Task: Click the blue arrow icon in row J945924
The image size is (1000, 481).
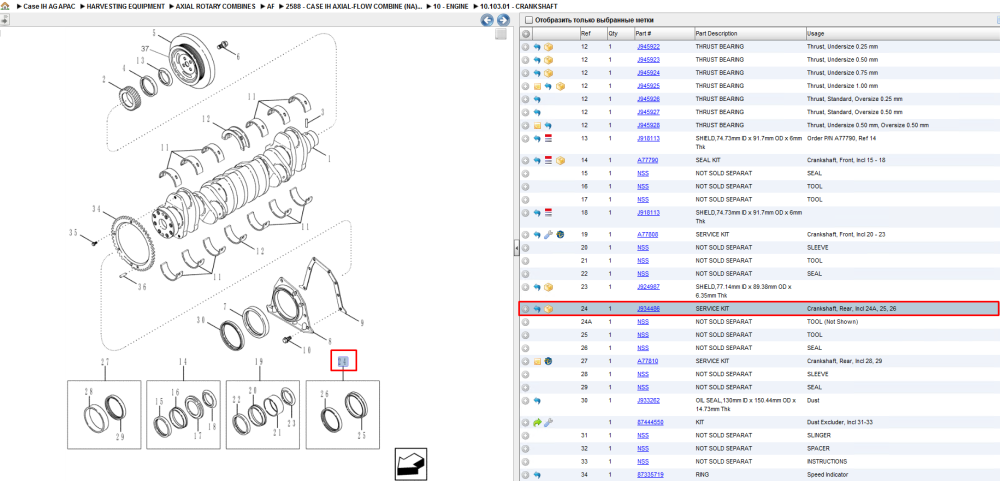Action: (x=537, y=73)
